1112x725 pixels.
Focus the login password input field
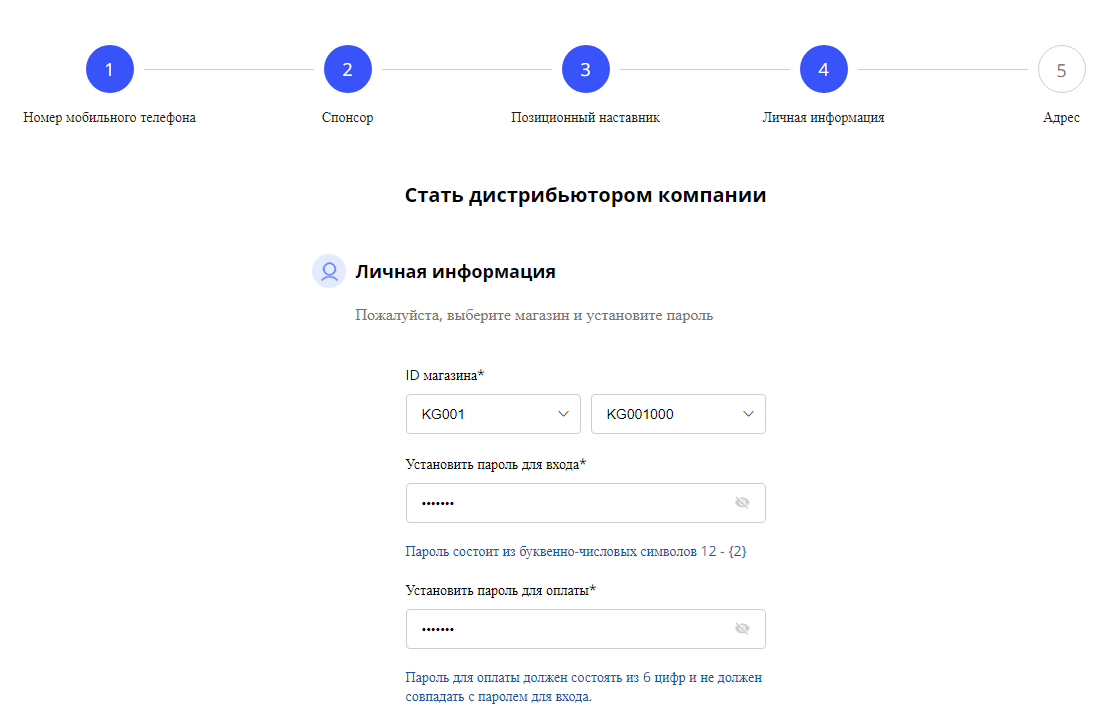point(565,503)
